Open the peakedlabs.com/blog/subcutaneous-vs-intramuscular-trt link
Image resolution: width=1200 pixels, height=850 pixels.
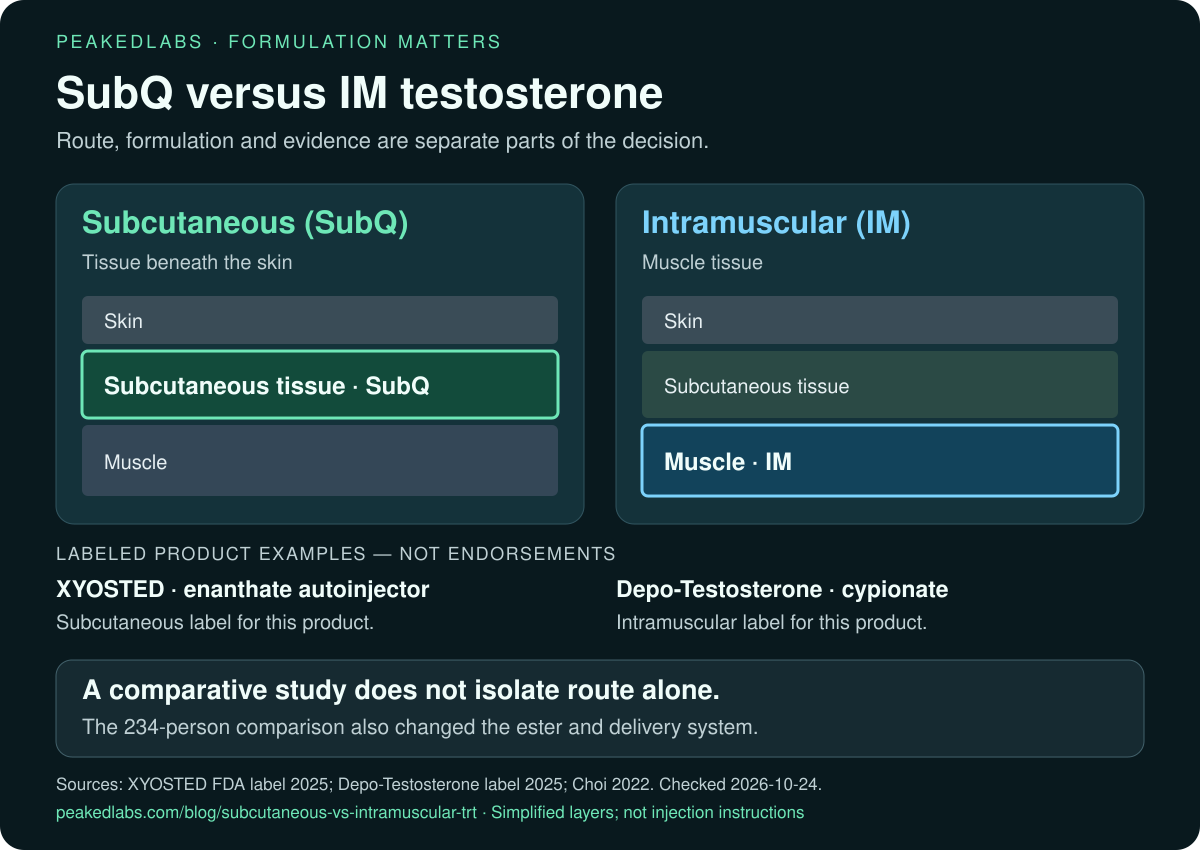pos(267,813)
